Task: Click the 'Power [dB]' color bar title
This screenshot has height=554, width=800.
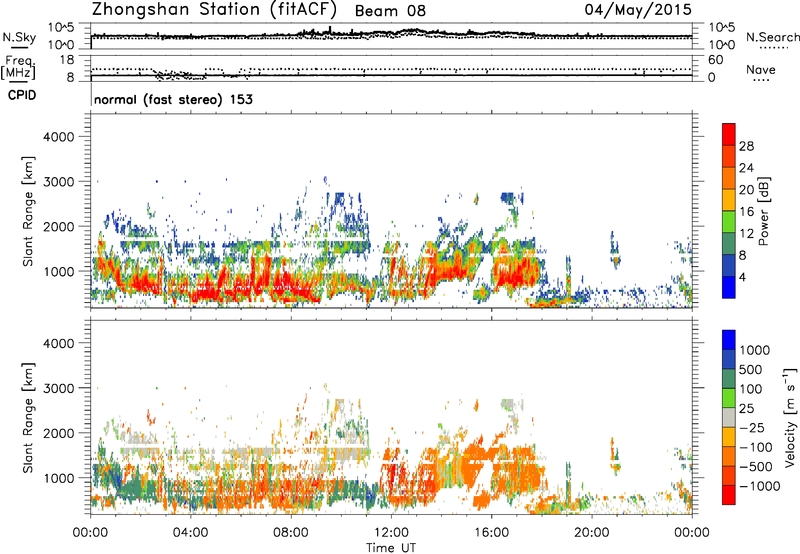Action: point(763,211)
